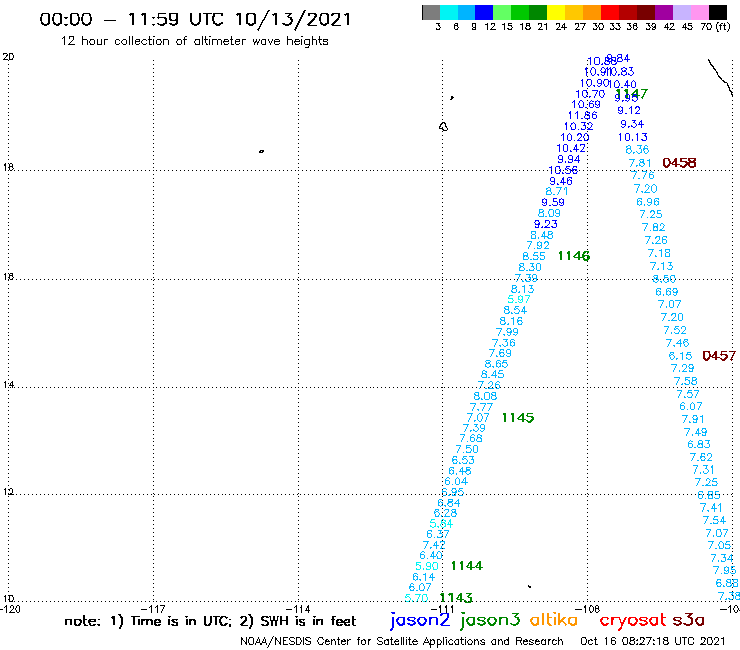Select the wave height value 6.53
Viewport: 740px width, 650px height.
[x=463, y=460]
